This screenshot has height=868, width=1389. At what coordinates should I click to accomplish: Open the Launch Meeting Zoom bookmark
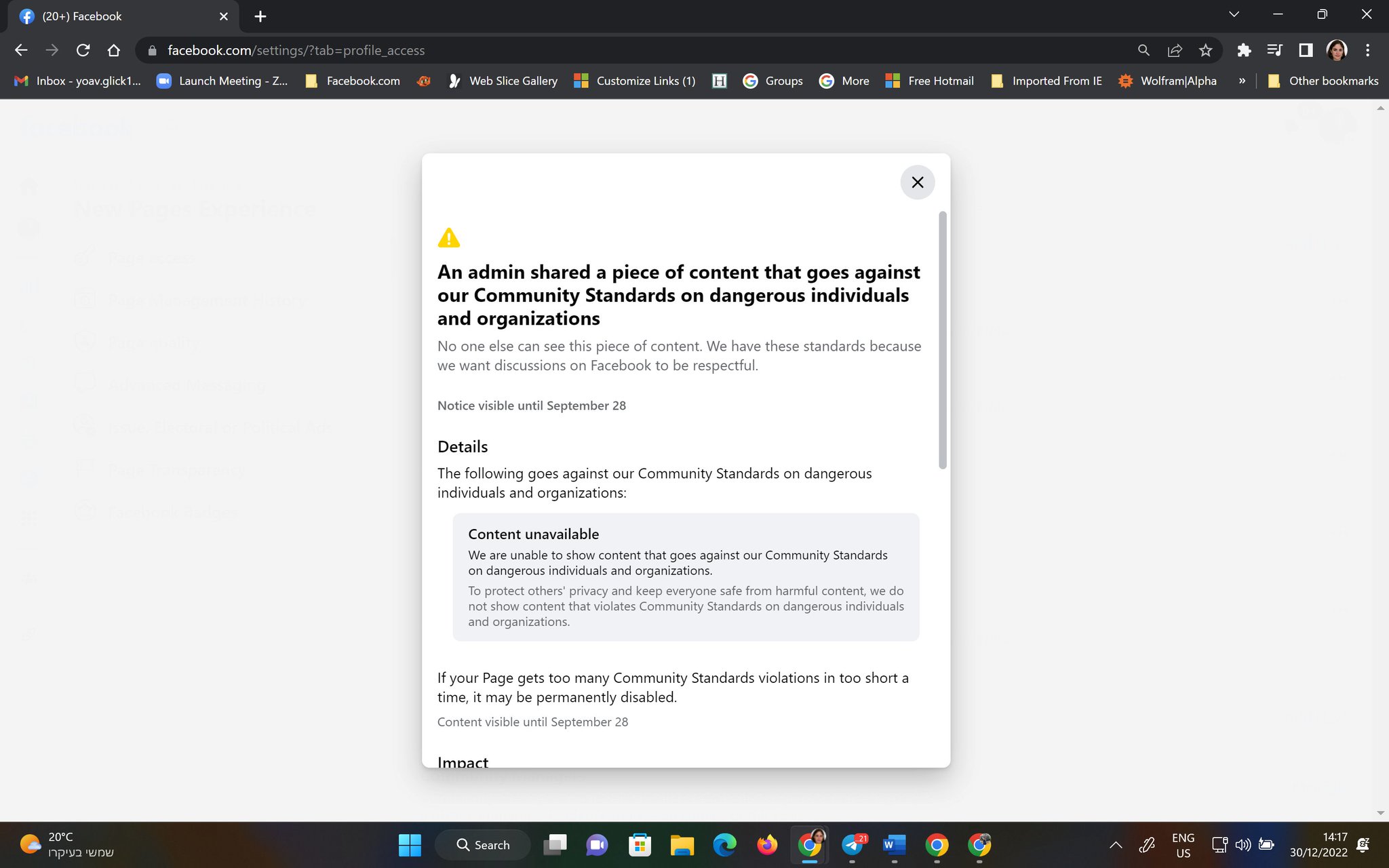[x=222, y=81]
